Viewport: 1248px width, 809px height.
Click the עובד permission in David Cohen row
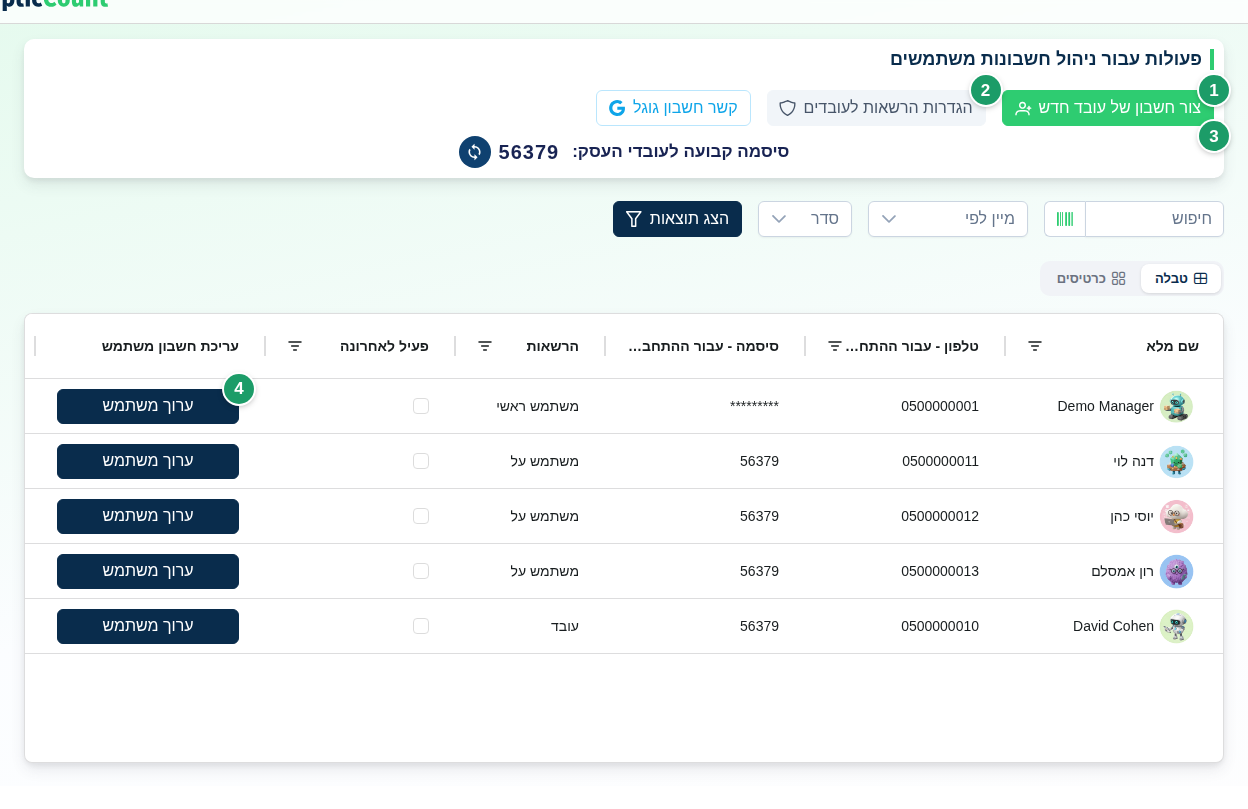(565, 626)
